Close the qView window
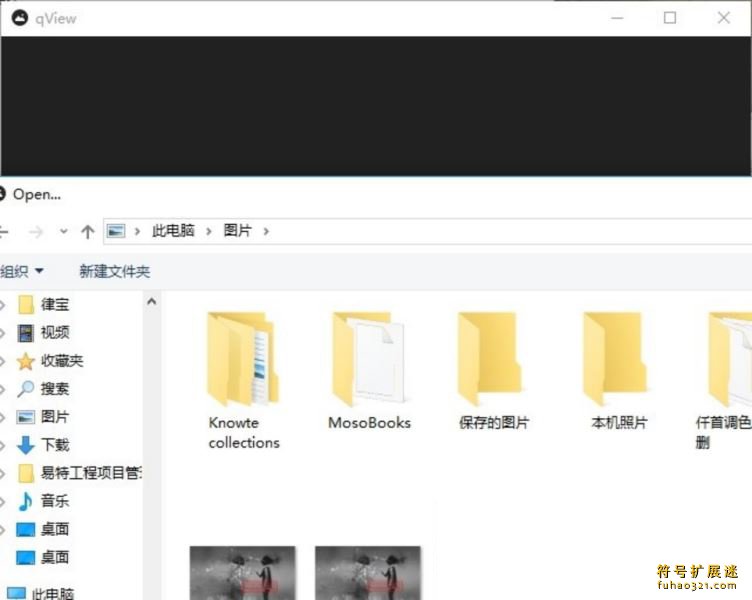This screenshot has width=752, height=600. (x=724, y=18)
